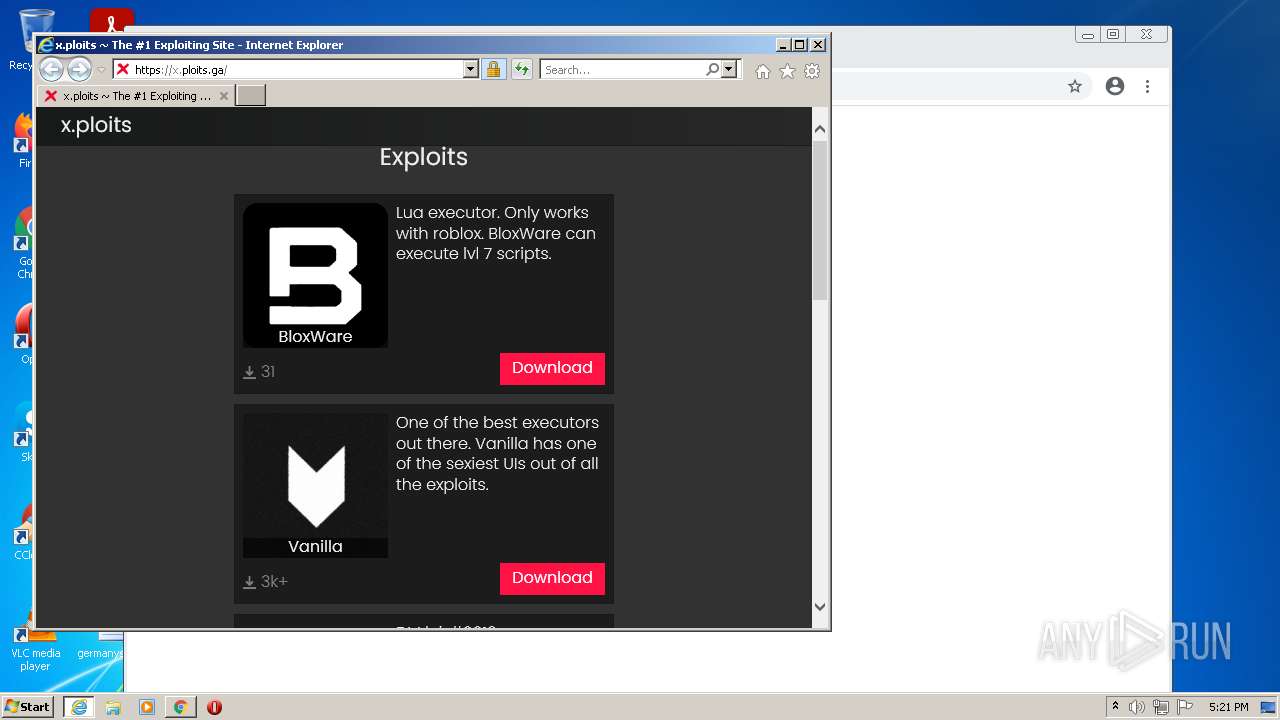1280x720 pixels.
Task: Select the x.ploits browser tab
Action: (x=136, y=96)
